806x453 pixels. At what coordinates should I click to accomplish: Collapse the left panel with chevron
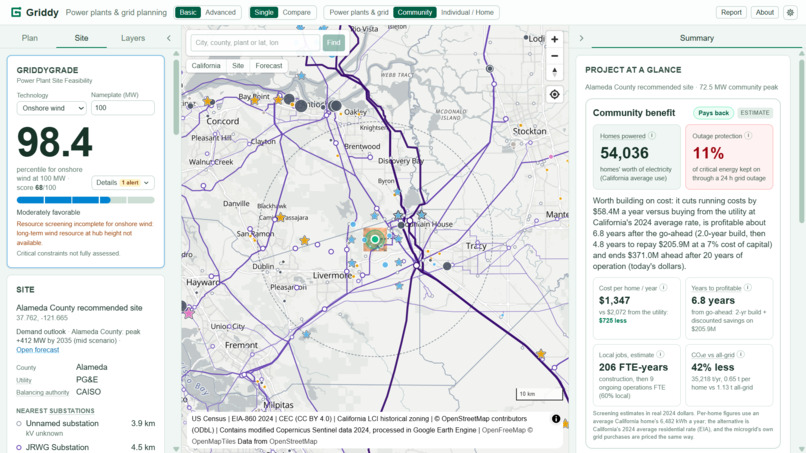click(169, 38)
